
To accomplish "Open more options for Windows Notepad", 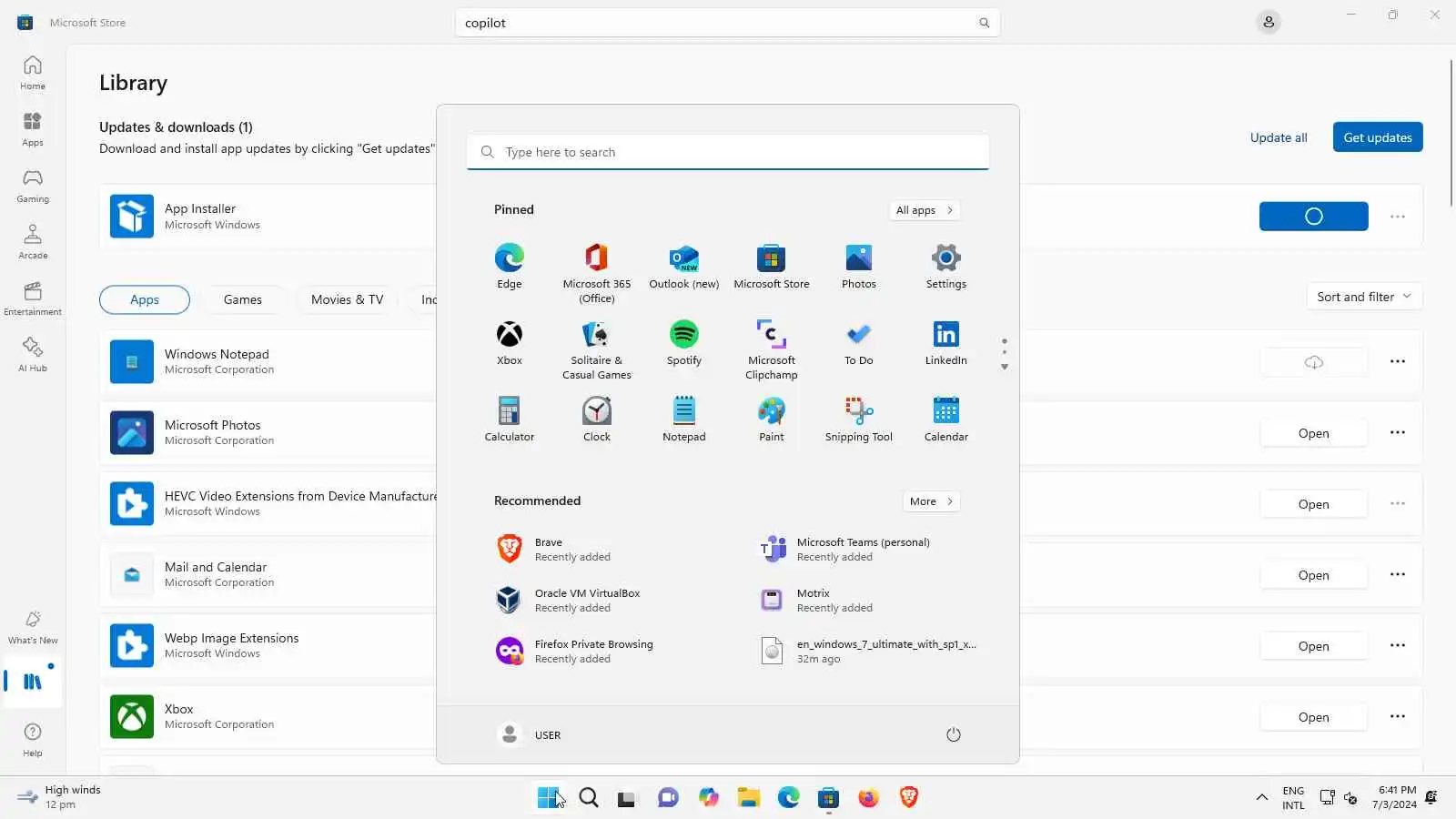I will pyautogui.click(x=1398, y=362).
